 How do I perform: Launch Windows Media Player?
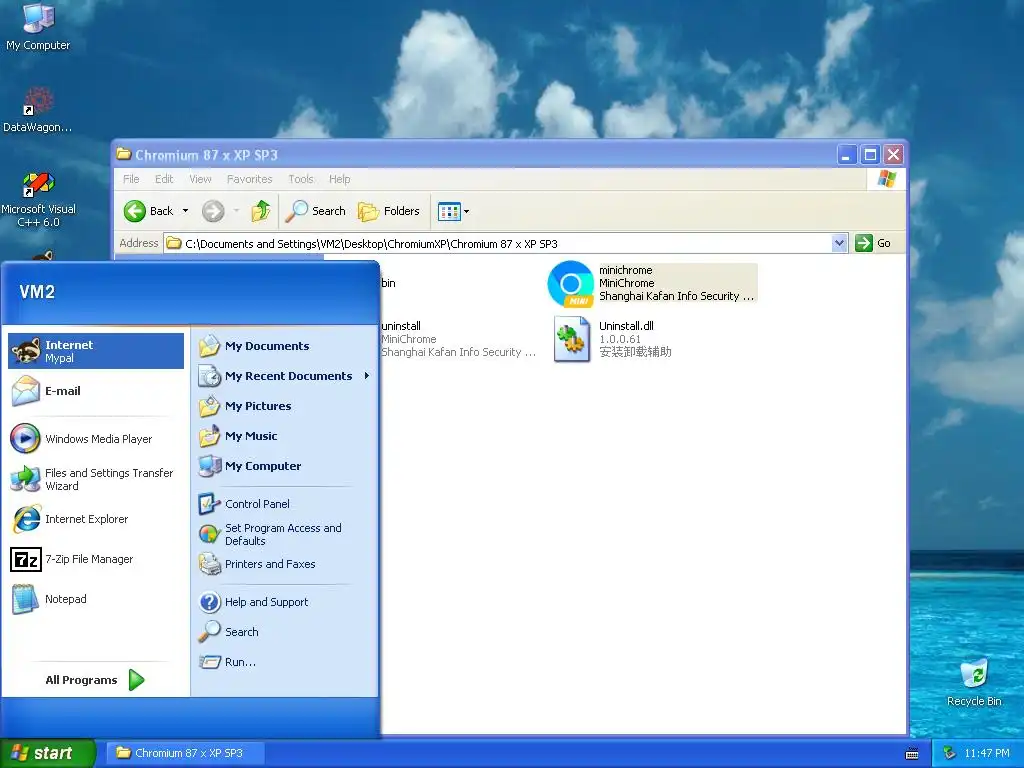click(96, 439)
